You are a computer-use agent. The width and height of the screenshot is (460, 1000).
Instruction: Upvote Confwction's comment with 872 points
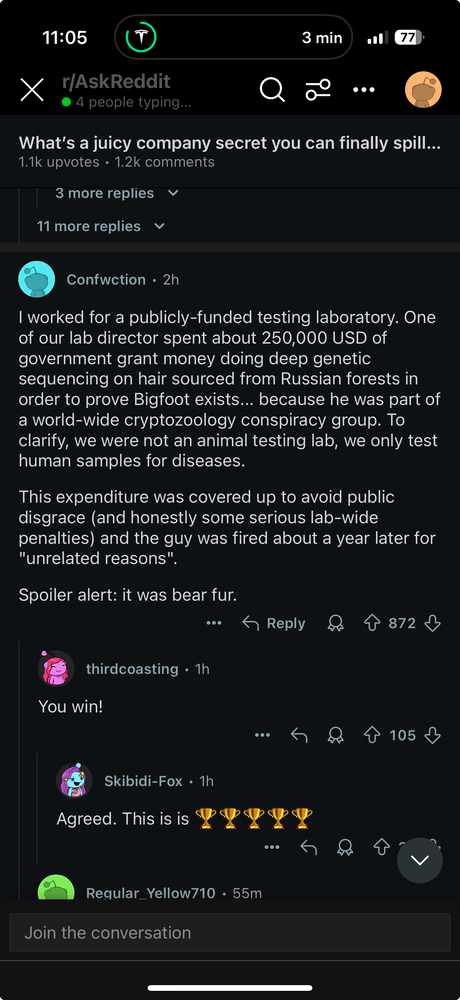[372, 623]
